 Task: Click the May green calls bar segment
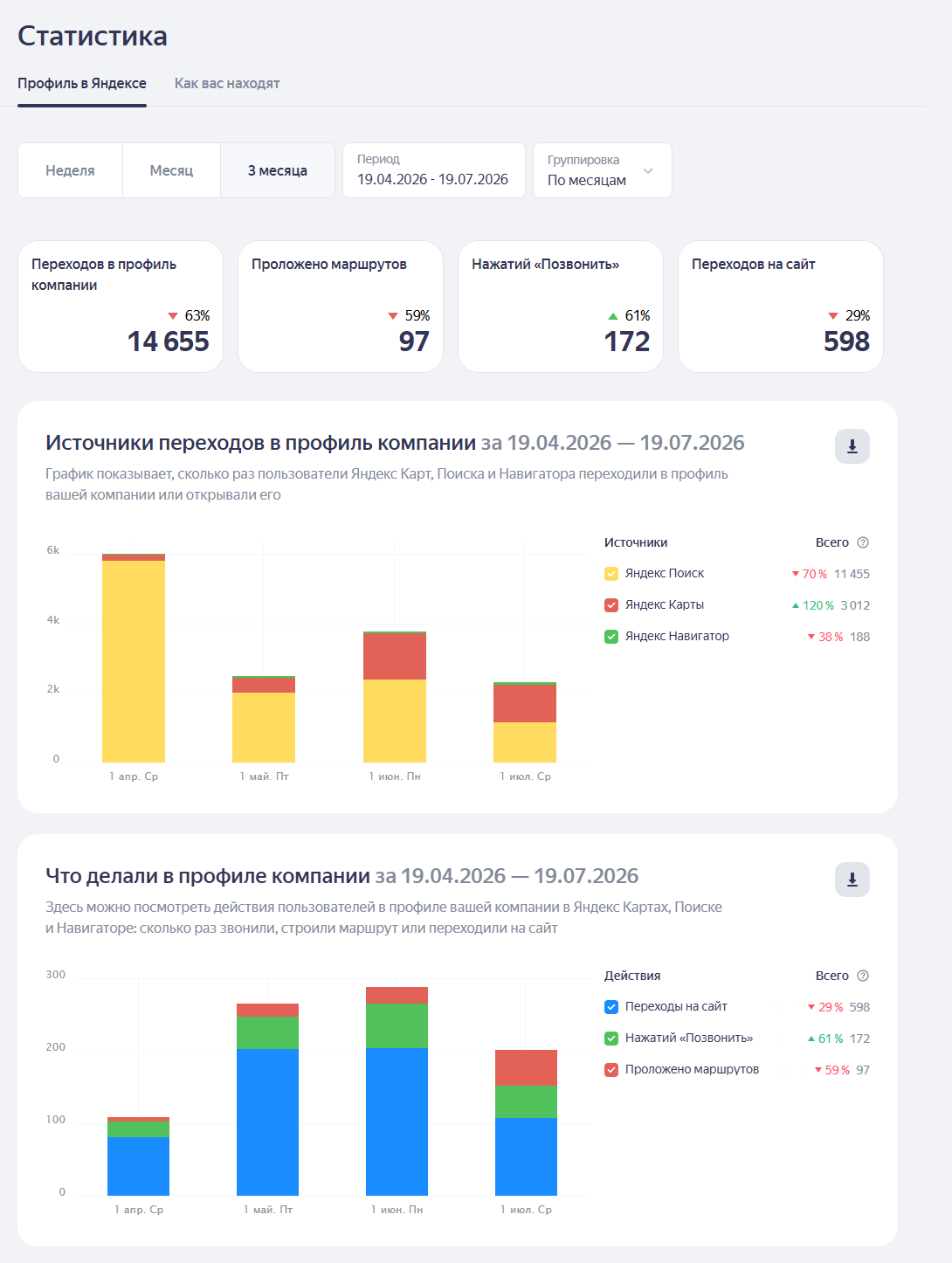[x=267, y=1032]
